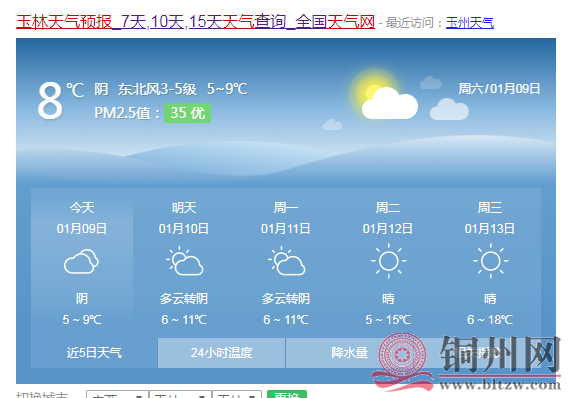The height and width of the screenshot is (398, 574).
Task: Click today's overcast cloud icon
Action: pyautogui.click(x=81, y=261)
